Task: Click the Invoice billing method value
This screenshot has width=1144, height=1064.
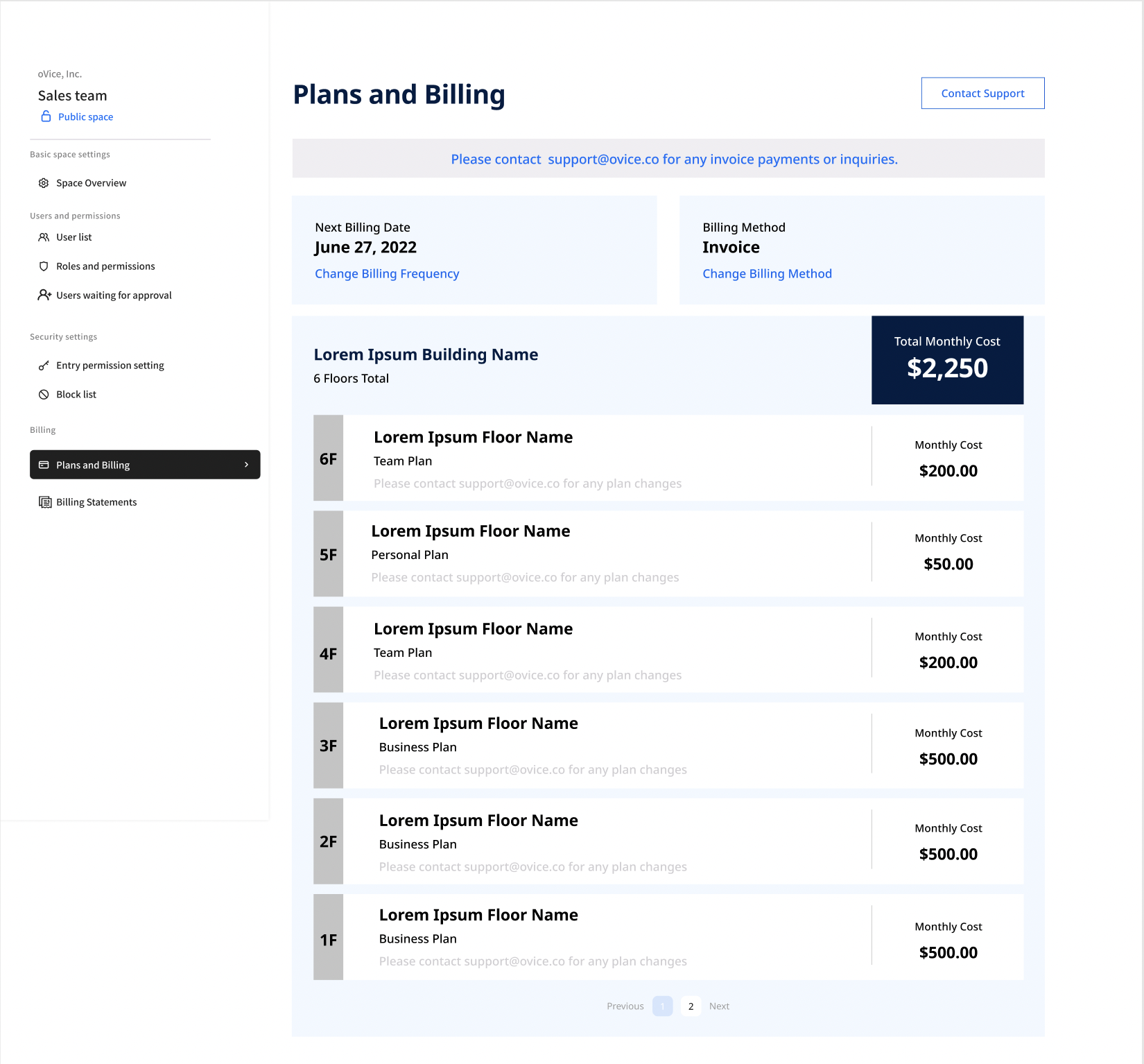Action: point(731,248)
